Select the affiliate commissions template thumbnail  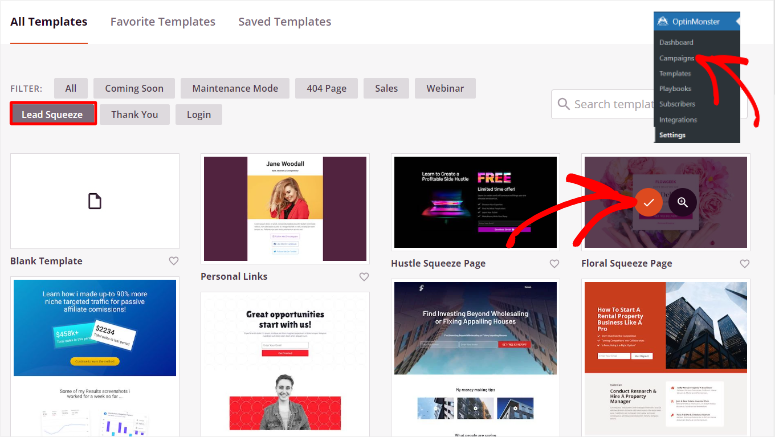[x=95, y=357]
